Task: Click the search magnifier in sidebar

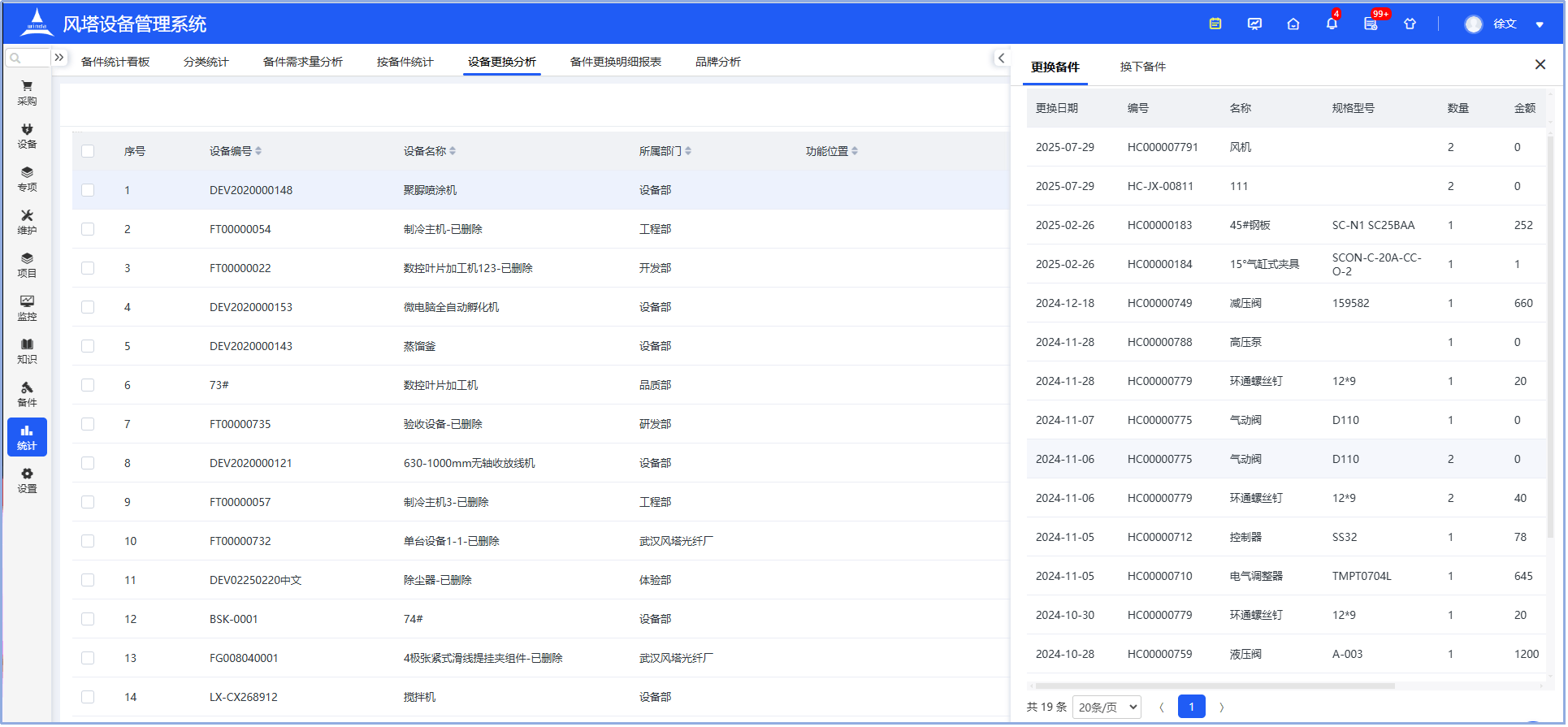Action: click(x=15, y=58)
